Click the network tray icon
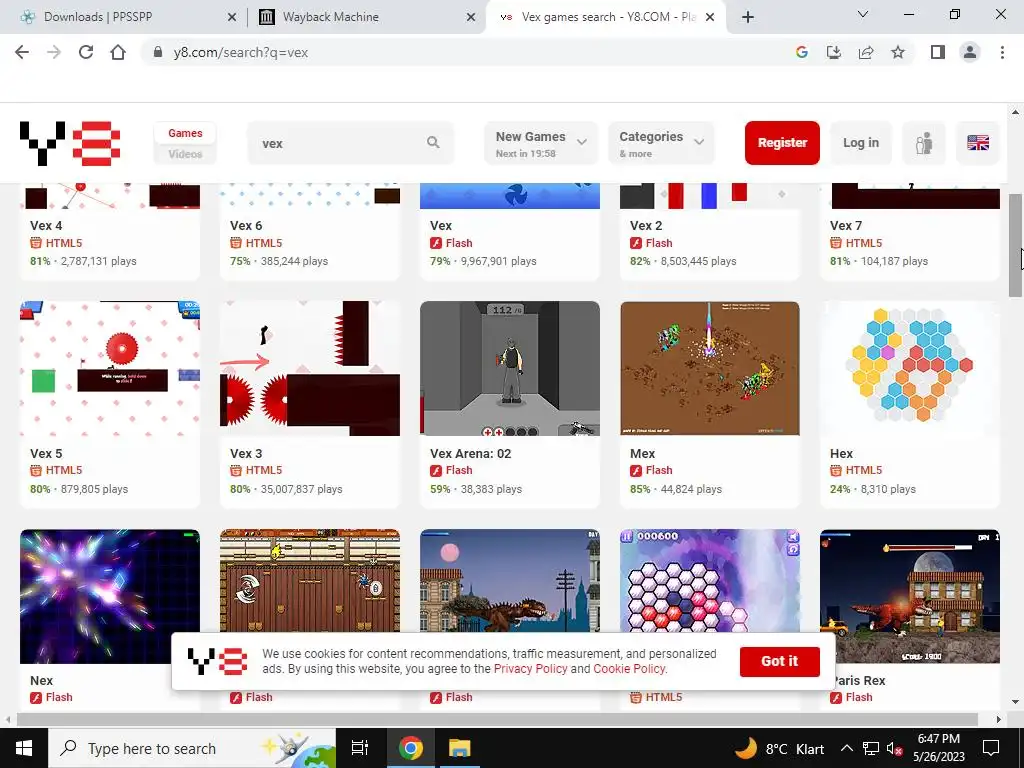This screenshot has width=1024, height=768. click(871, 748)
